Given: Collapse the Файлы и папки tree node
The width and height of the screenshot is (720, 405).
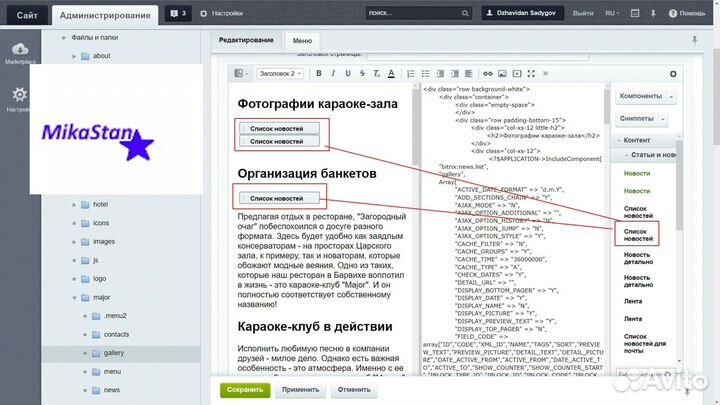Looking at the screenshot, I should click(x=63, y=38).
